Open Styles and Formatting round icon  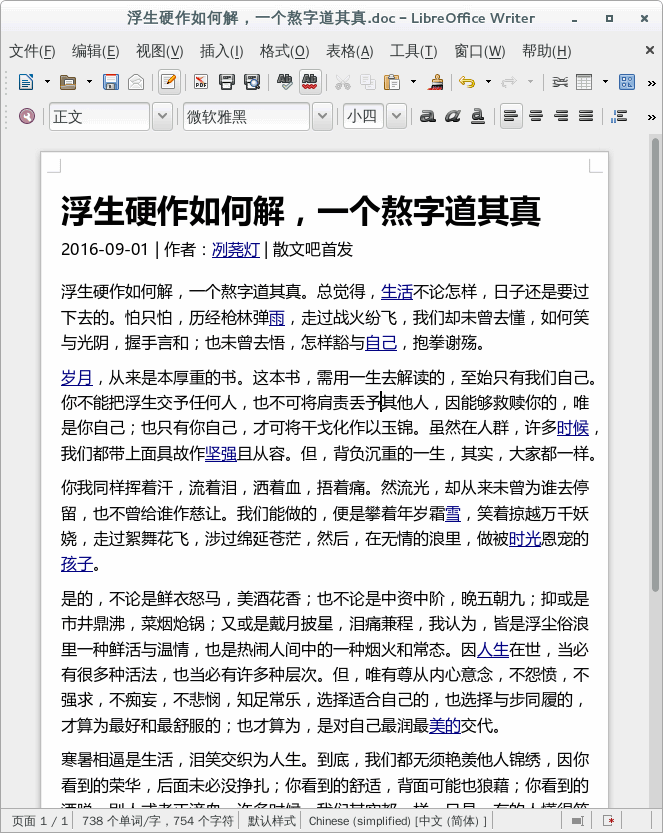point(27,116)
